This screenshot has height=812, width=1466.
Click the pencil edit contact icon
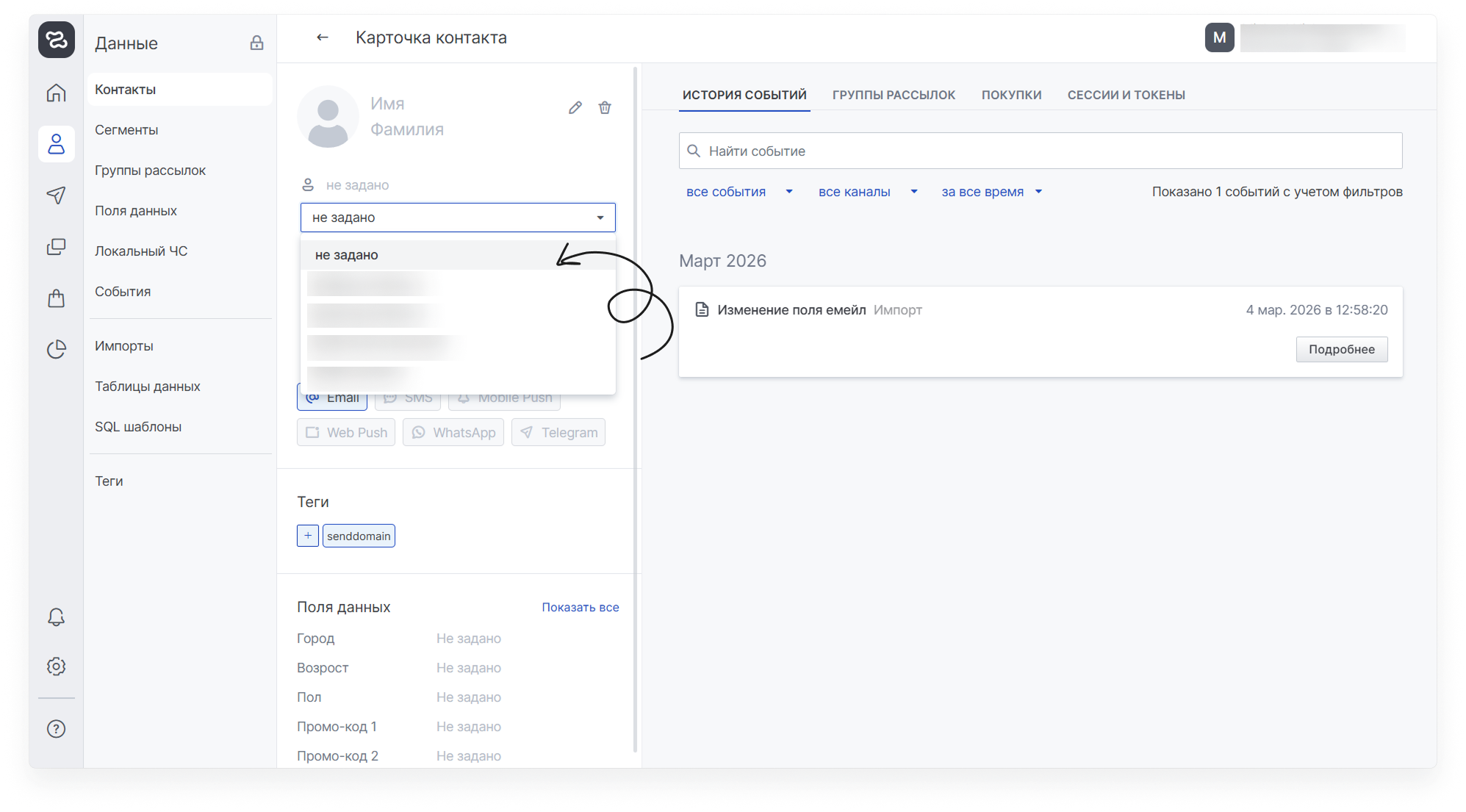pos(575,108)
